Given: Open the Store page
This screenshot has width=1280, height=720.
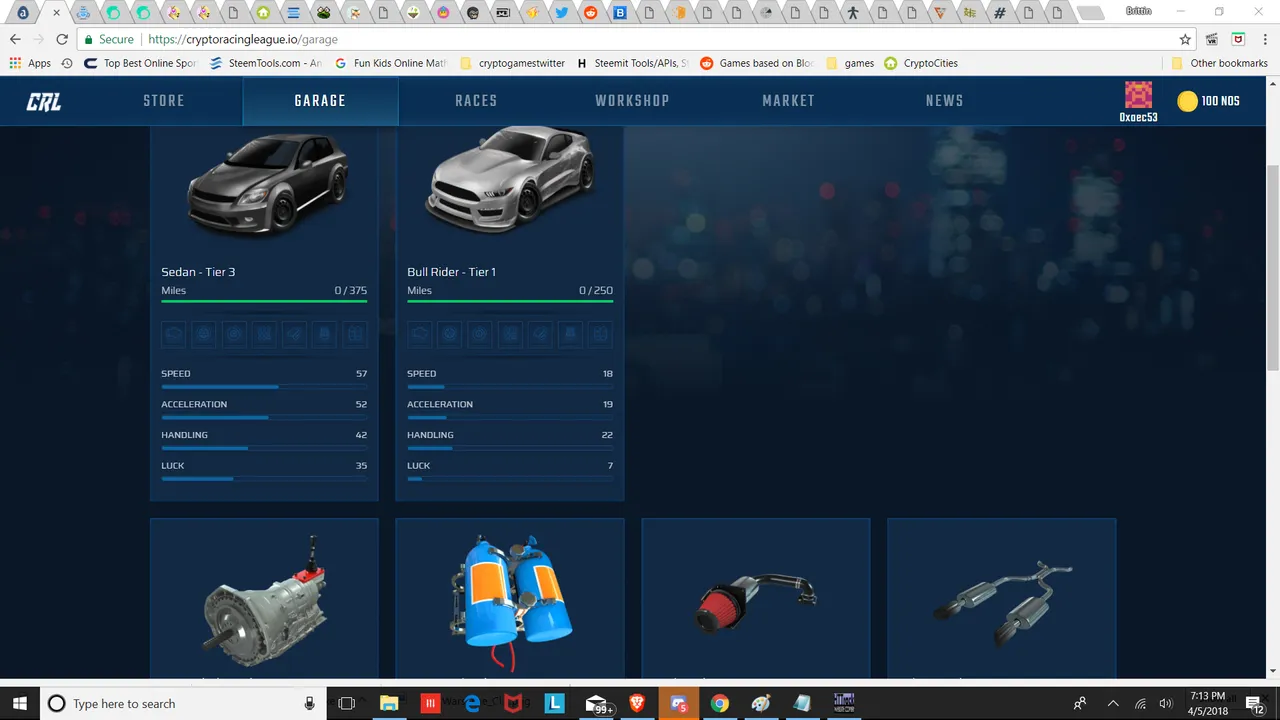Looking at the screenshot, I should pyautogui.click(x=164, y=101).
